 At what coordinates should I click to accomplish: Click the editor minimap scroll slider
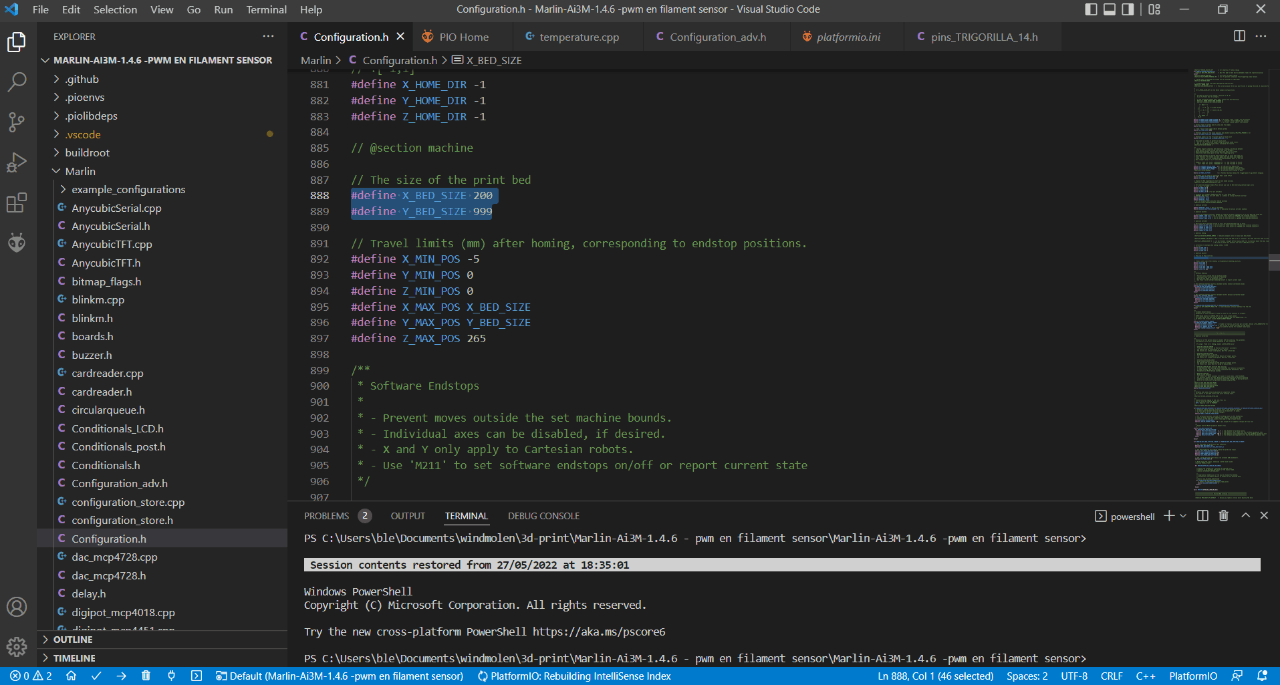1274,262
